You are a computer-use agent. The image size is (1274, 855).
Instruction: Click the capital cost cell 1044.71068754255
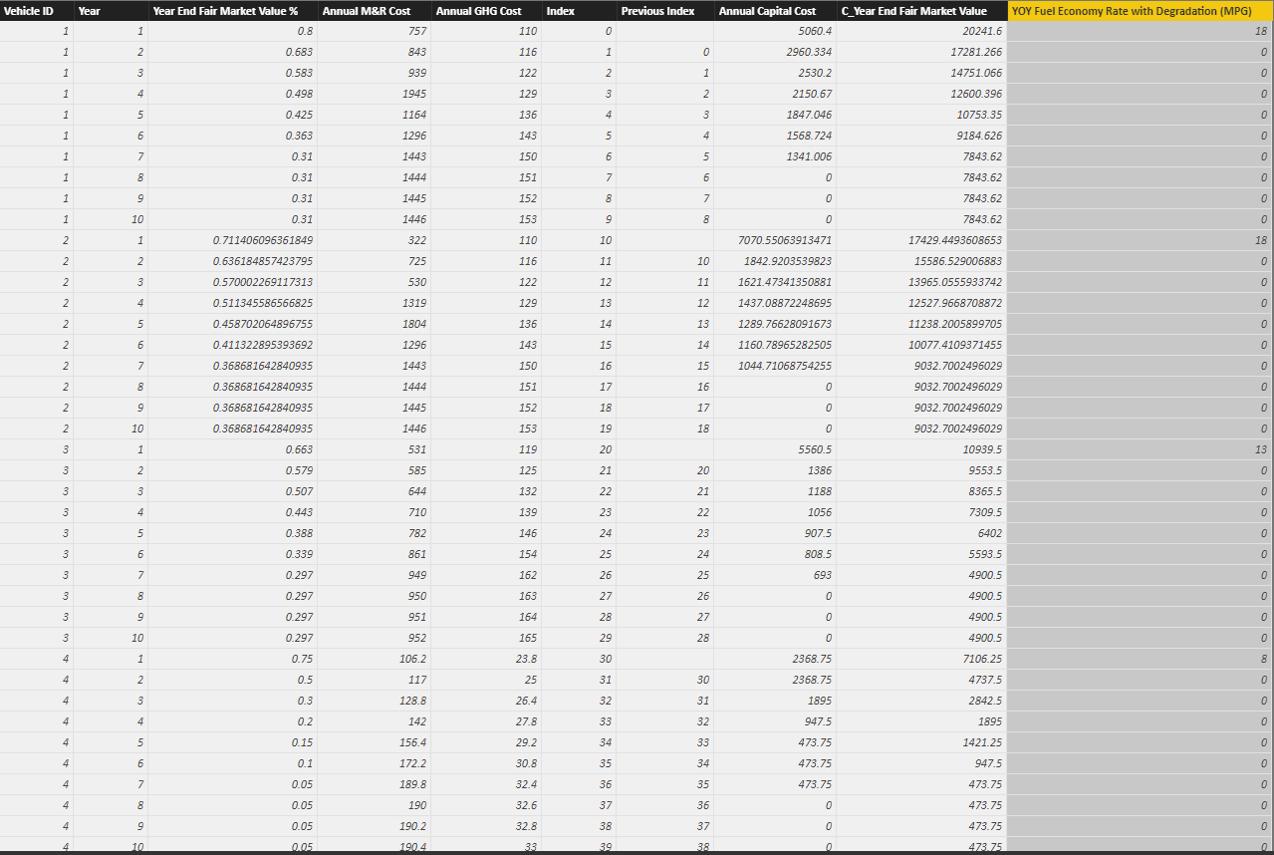(775, 366)
